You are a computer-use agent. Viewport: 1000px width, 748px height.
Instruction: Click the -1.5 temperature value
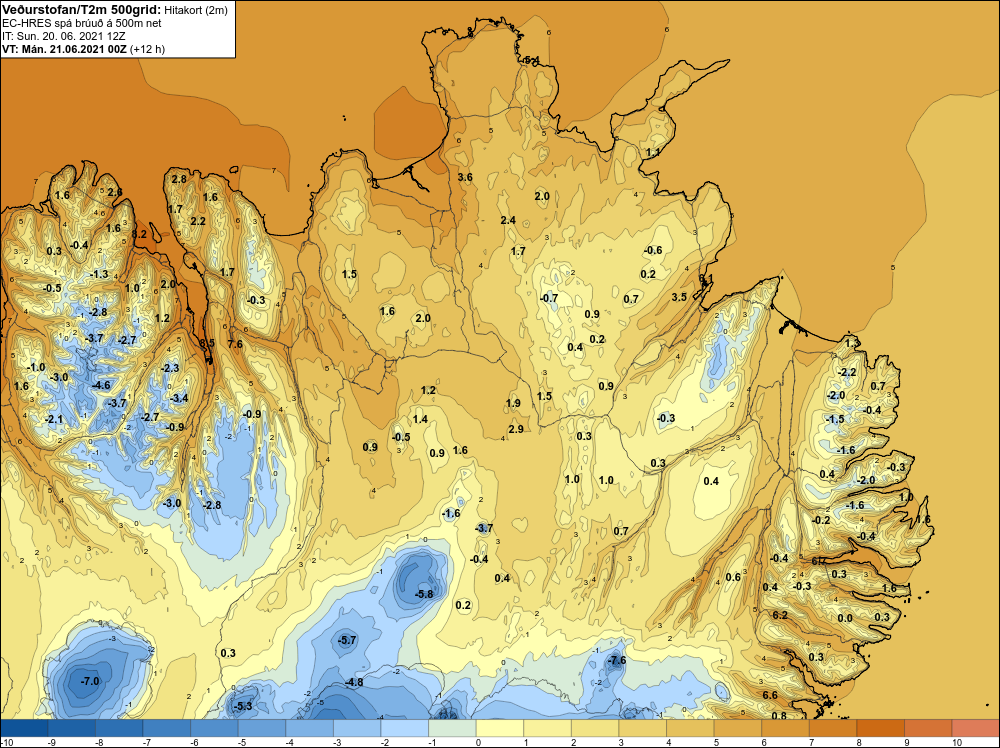coord(834,419)
